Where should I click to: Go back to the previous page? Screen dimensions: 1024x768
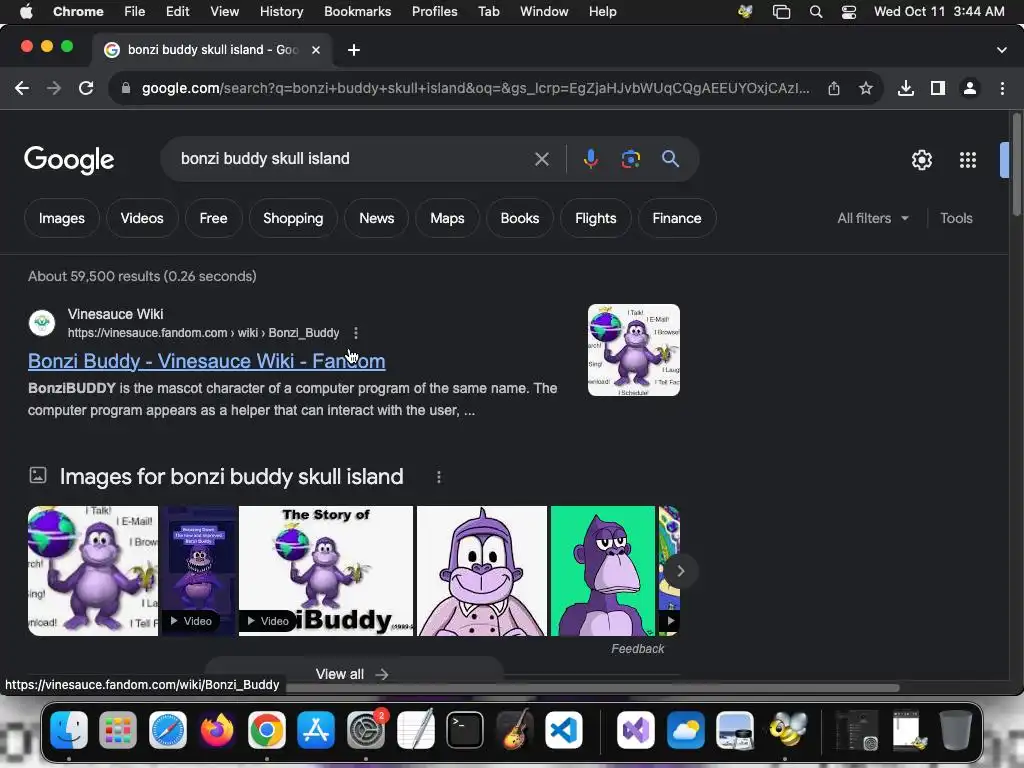[x=22, y=88]
